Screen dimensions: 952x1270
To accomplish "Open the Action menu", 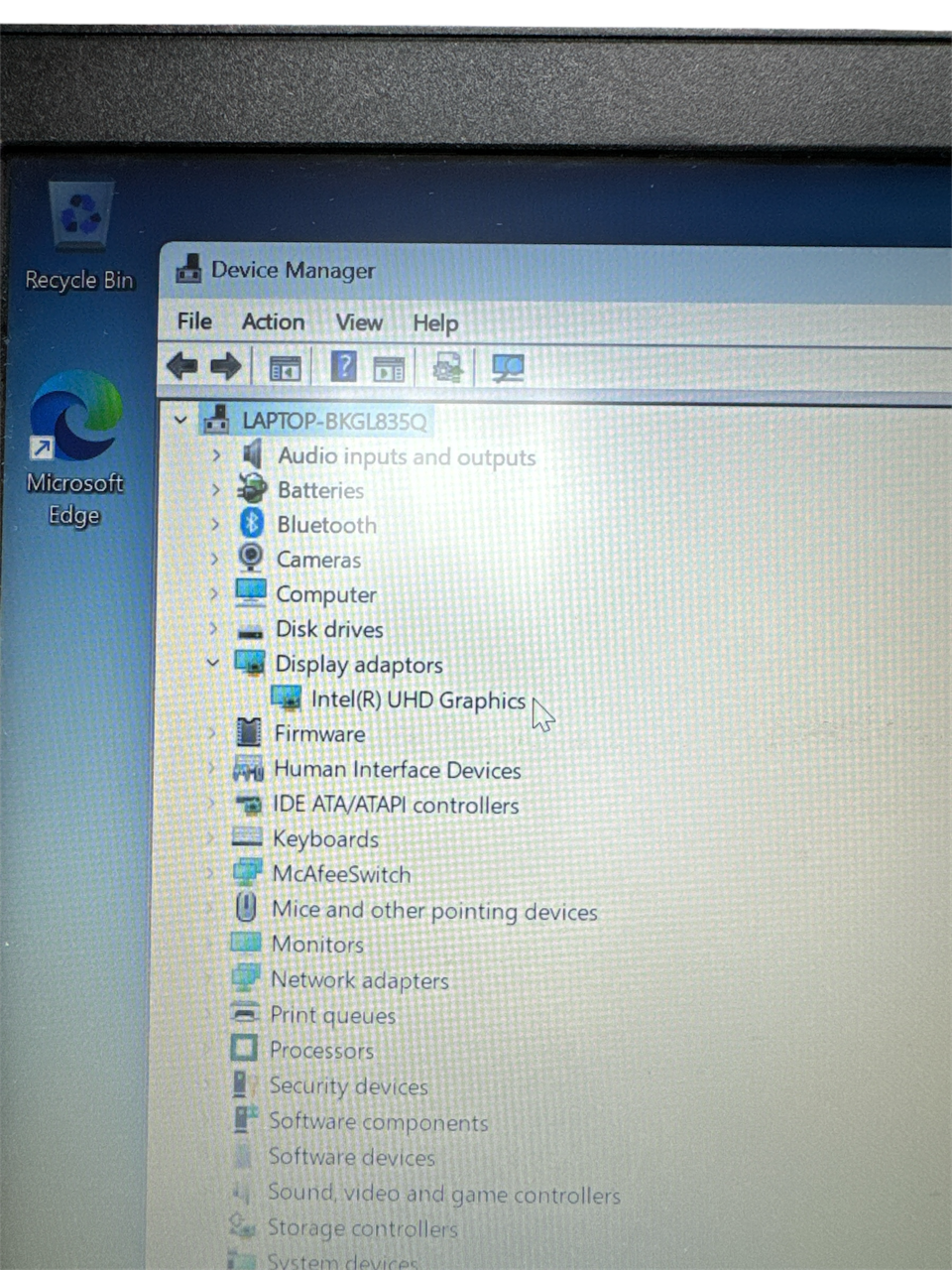I will tap(273, 322).
